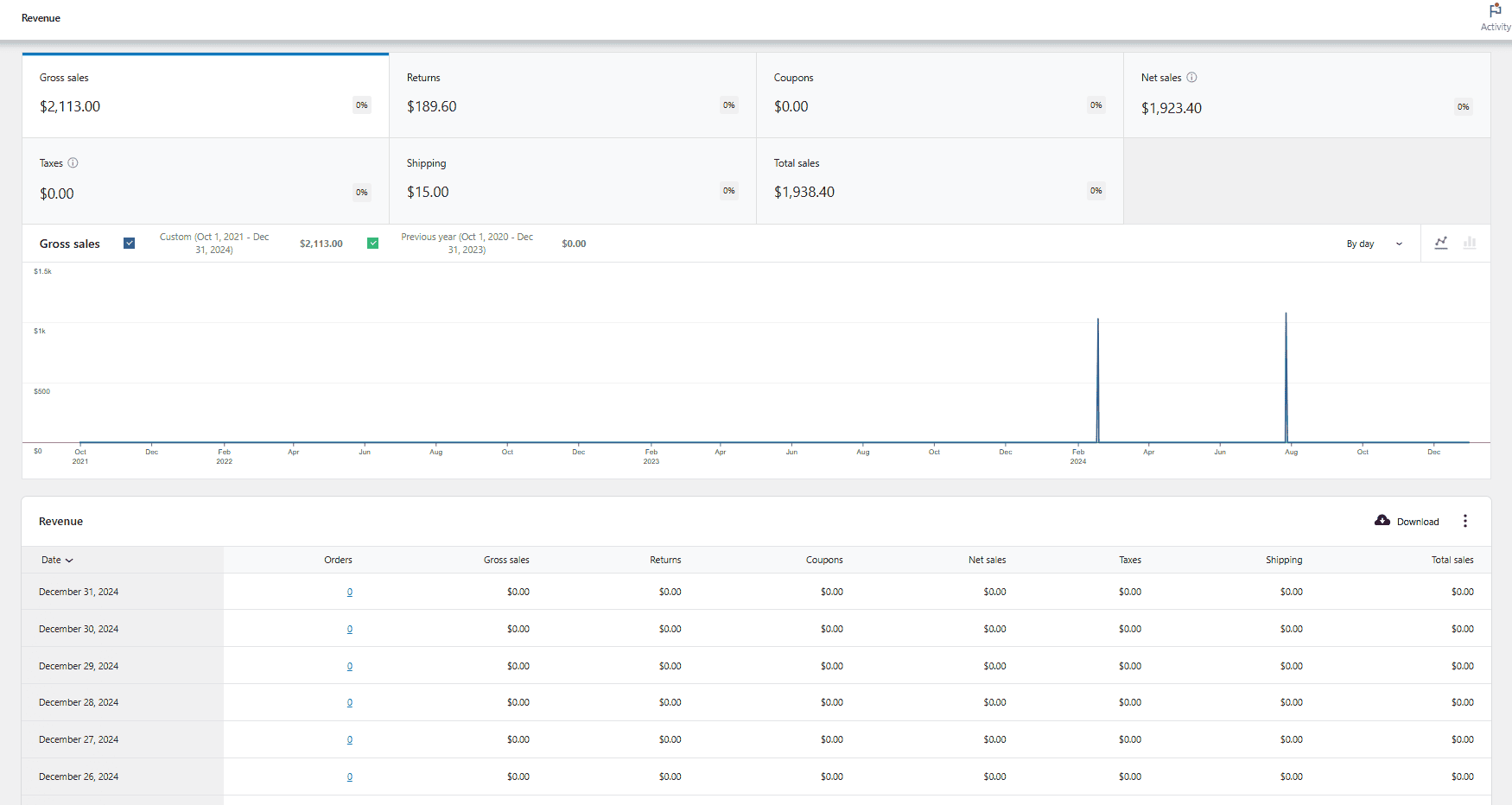Screen dimensions: 1512x805
Task: Click the August 2024 sales spike on chart
Action: 1285,380
